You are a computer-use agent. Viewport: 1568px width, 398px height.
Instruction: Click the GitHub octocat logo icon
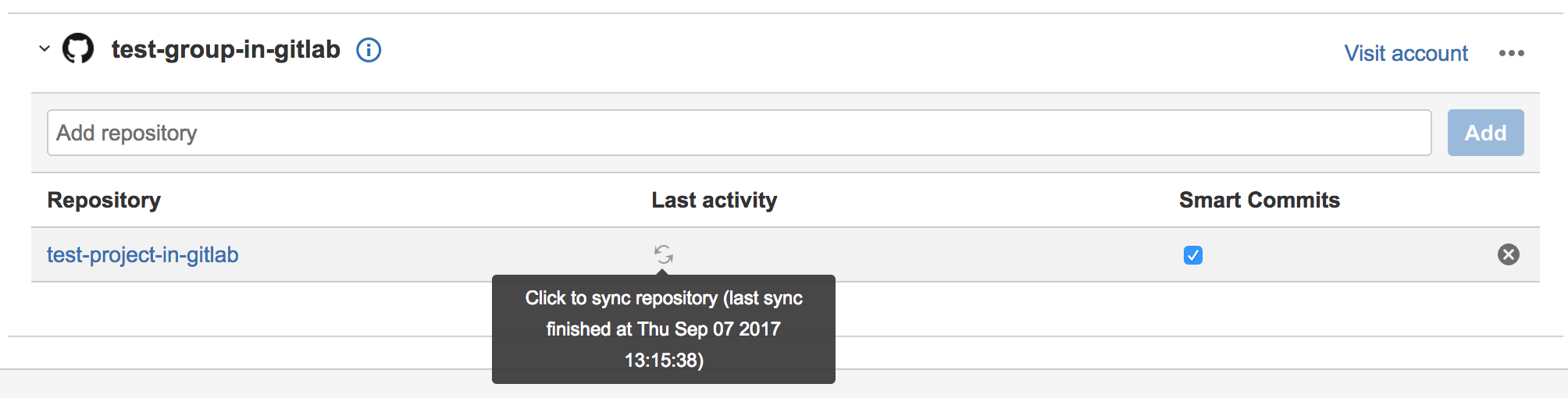pyautogui.click(x=78, y=48)
